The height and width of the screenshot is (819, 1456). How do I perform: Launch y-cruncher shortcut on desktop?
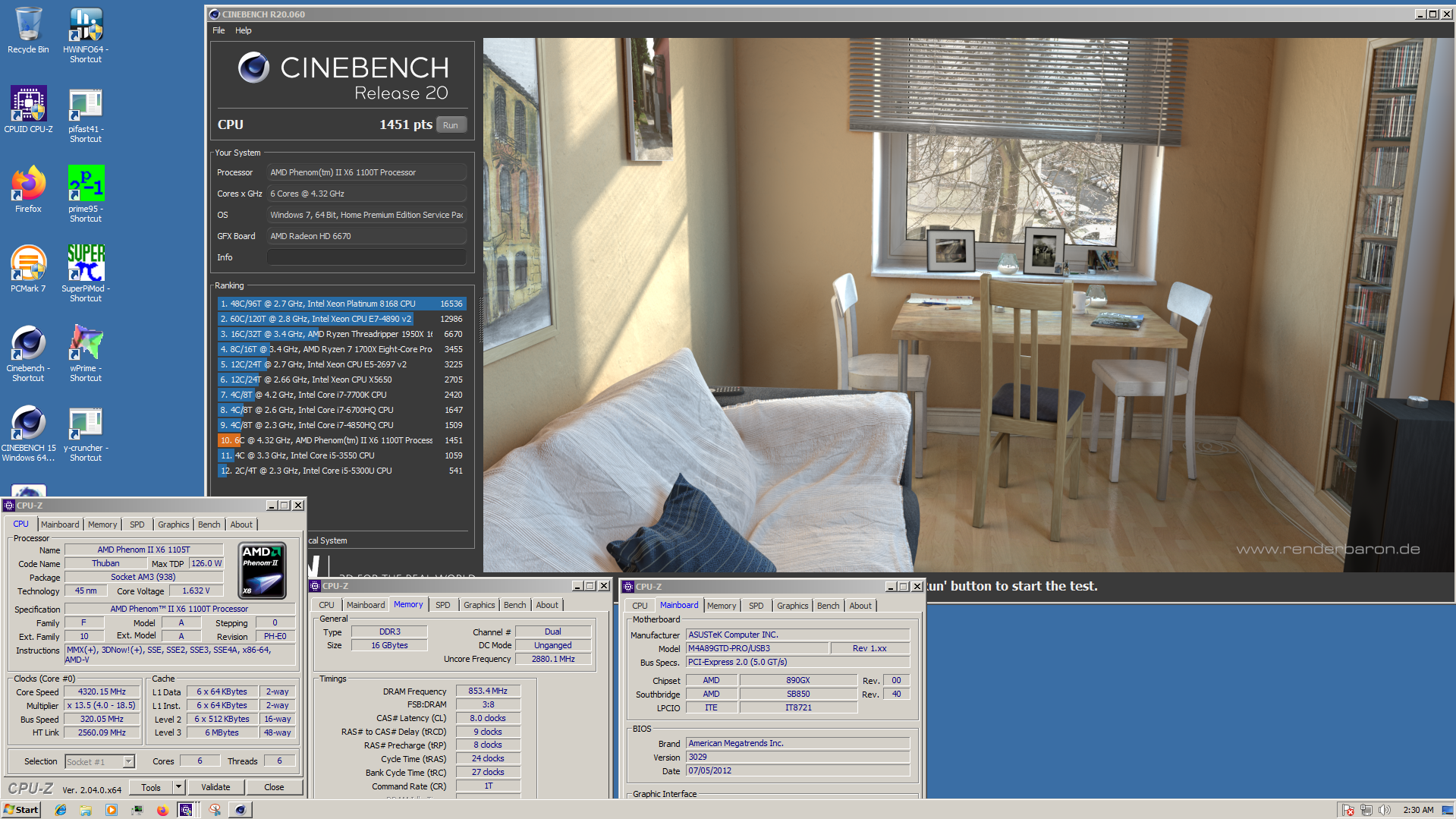pos(86,433)
